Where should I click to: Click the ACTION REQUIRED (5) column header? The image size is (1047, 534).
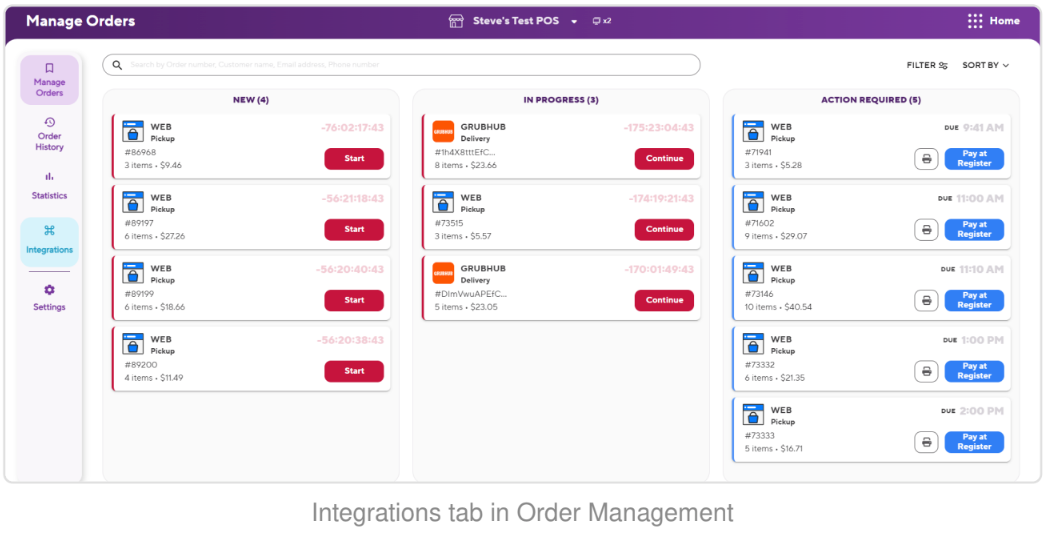tap(871, 100)
